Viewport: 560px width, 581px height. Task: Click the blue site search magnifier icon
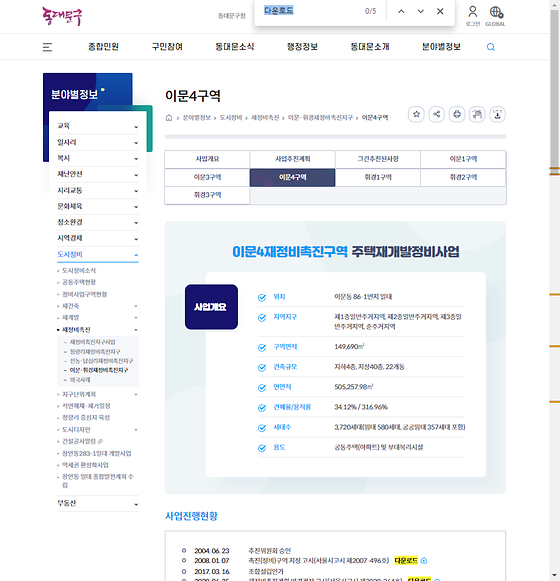tap(491, 47)
